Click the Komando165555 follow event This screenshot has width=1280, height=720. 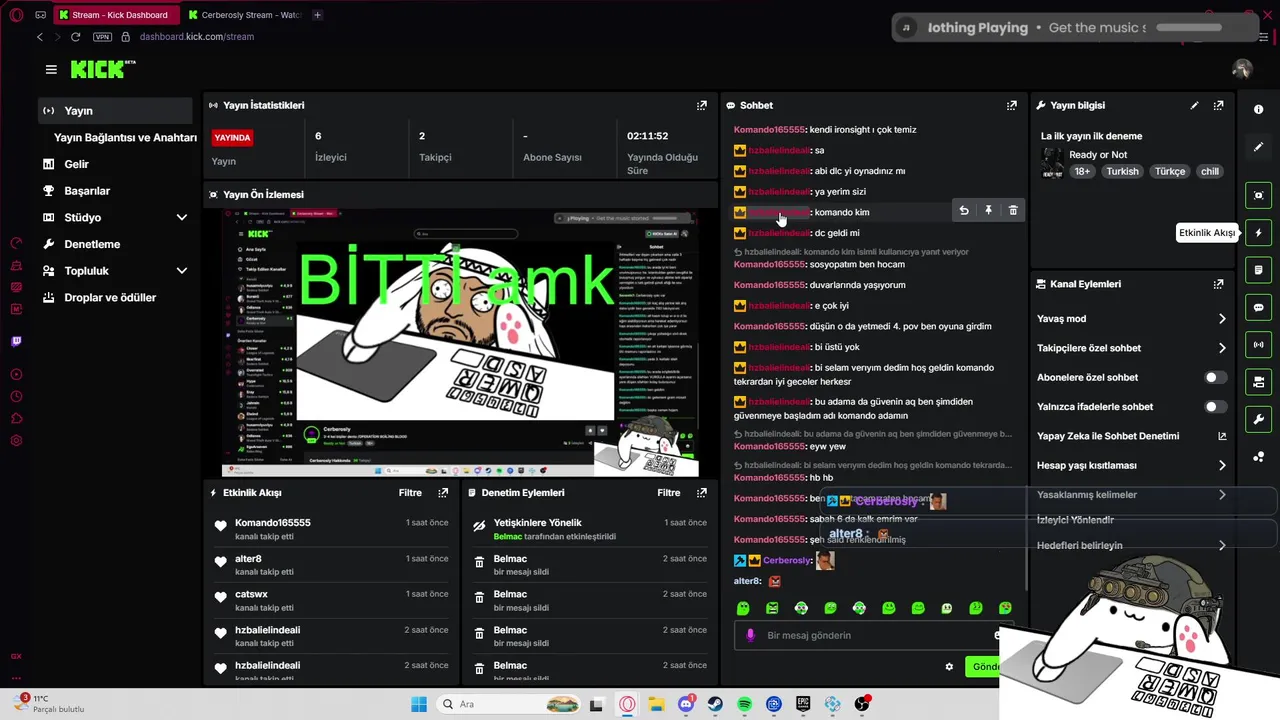331,529
